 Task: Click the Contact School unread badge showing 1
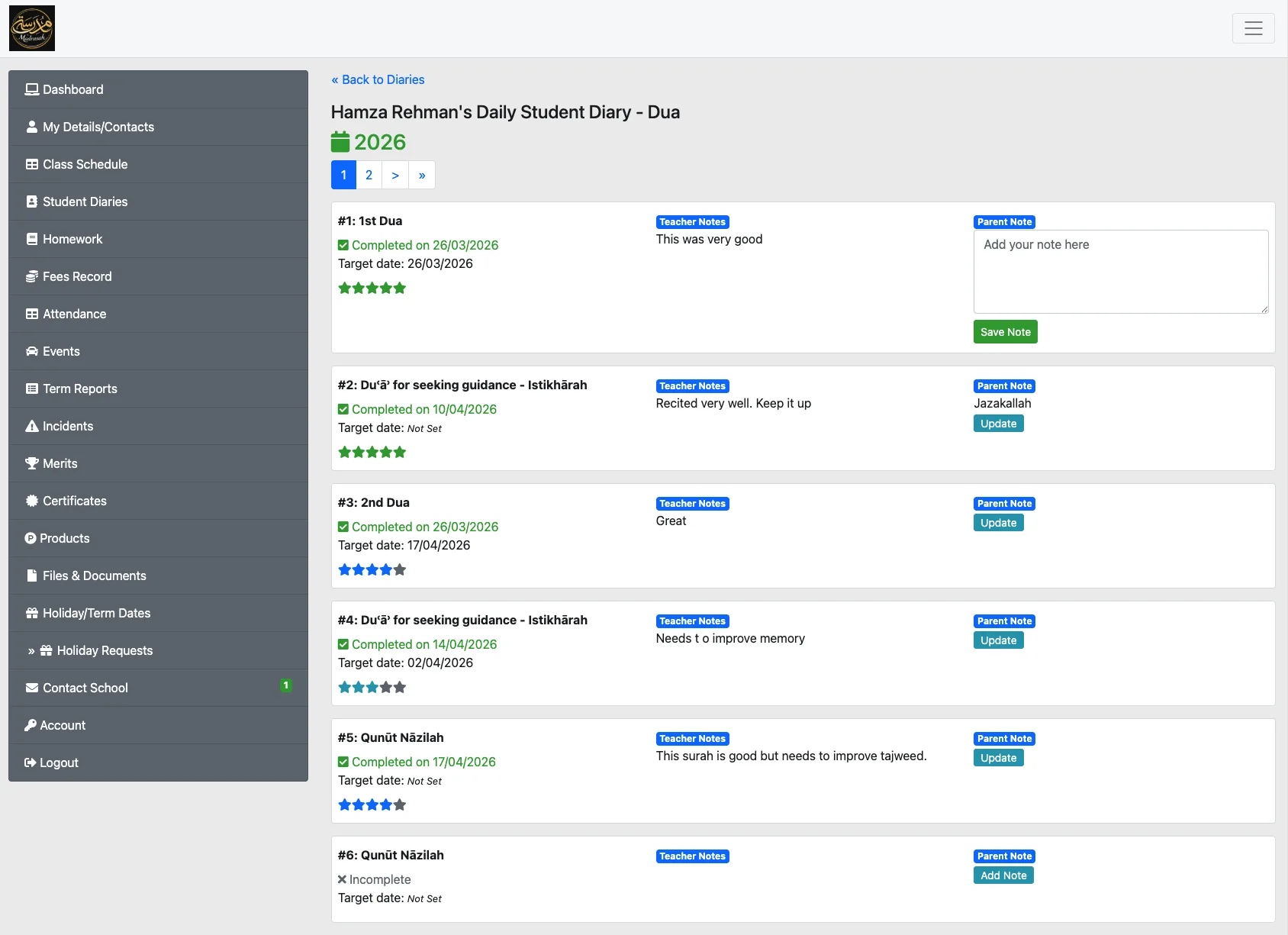286,685
